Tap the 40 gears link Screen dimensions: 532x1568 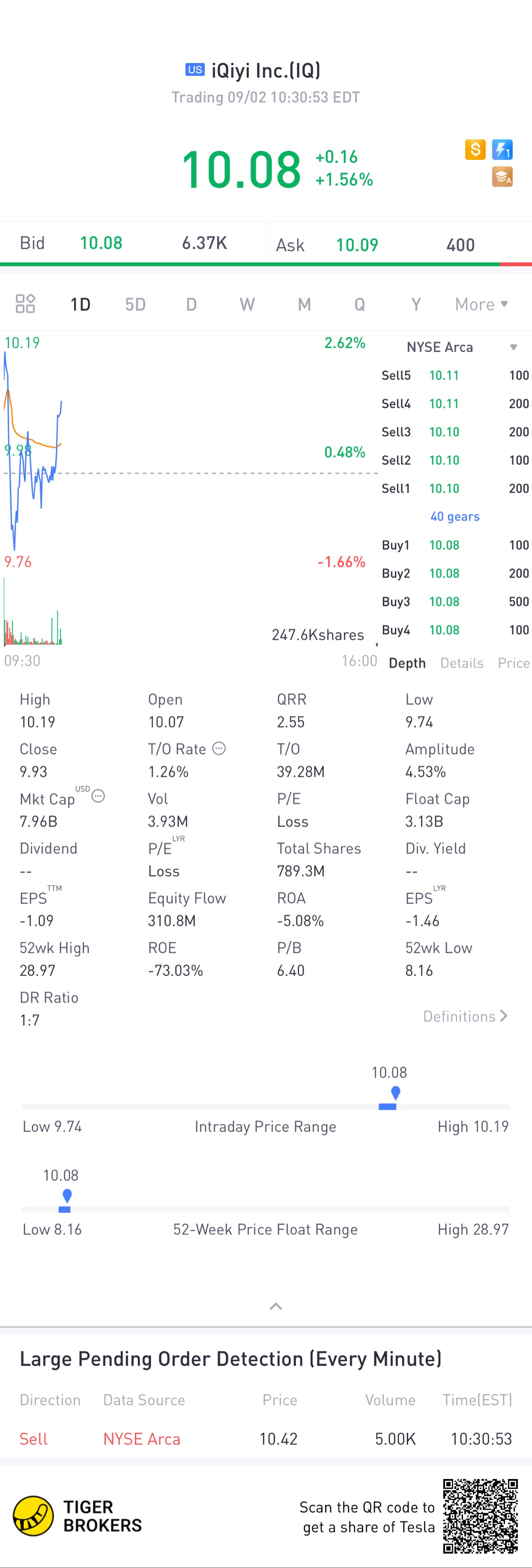pos(455,516)
